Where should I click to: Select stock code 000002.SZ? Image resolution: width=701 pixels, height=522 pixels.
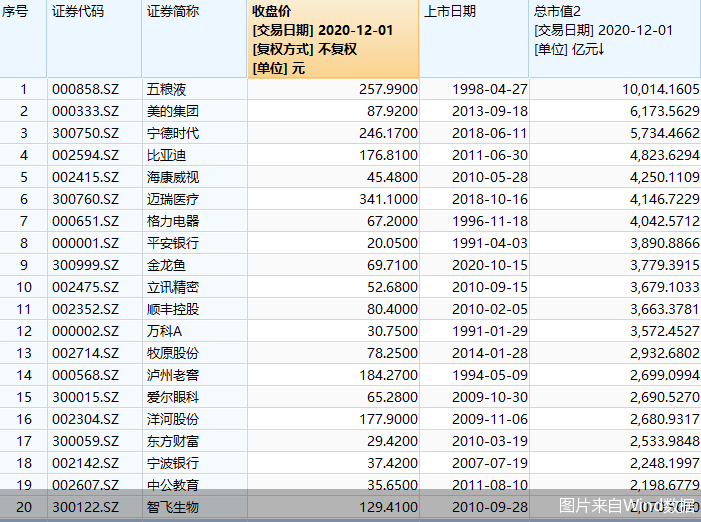pos(85,331)
